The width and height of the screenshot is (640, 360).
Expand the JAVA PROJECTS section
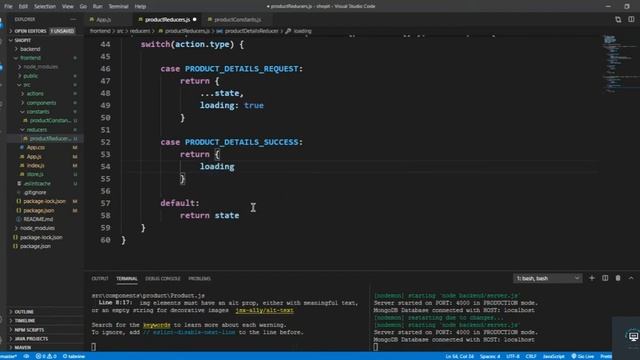click(31, 339)
